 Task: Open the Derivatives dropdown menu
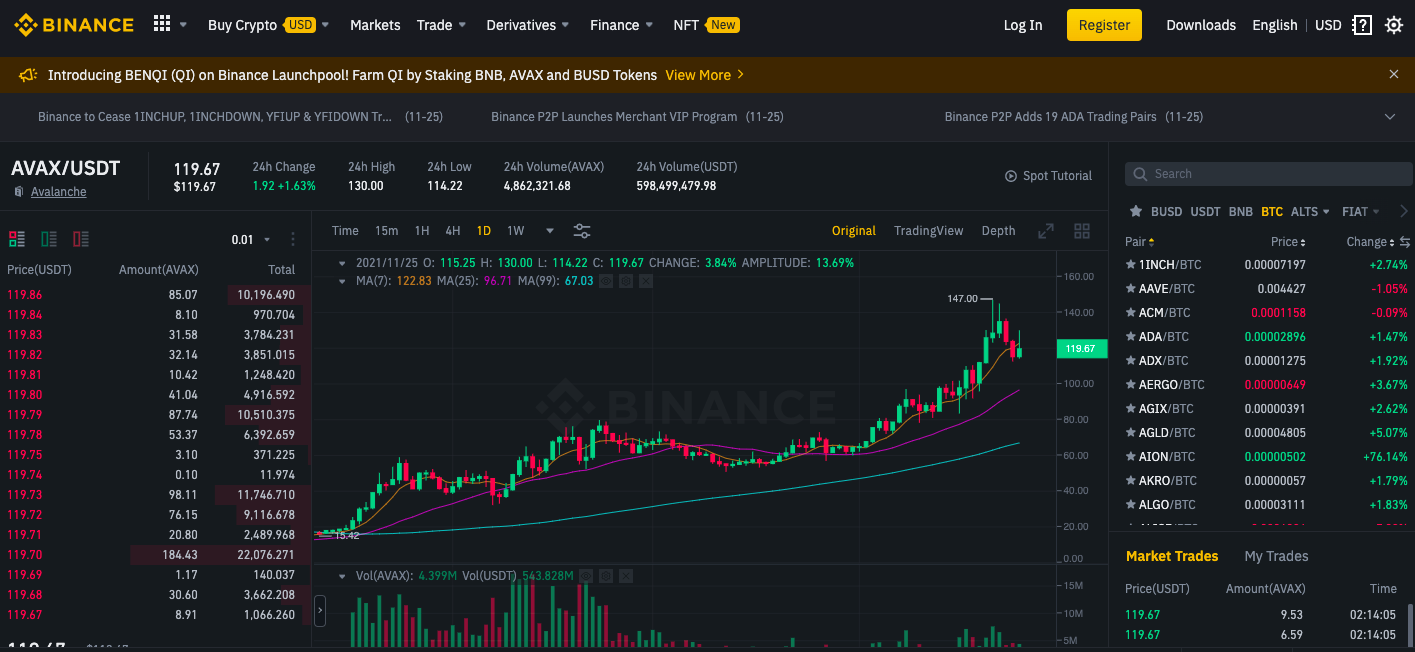click(528, 25)
